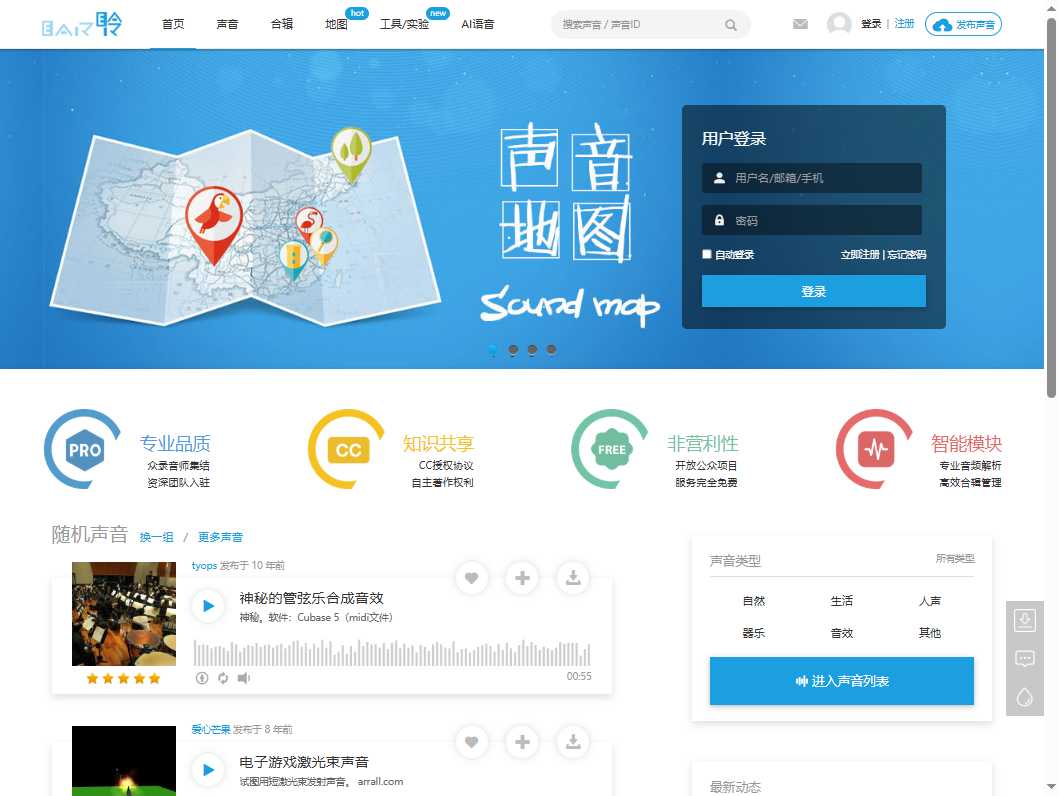The image size is (1059, 796).
Task: Click the 进入声音列表 button
Action: click(x=841, y=680)
